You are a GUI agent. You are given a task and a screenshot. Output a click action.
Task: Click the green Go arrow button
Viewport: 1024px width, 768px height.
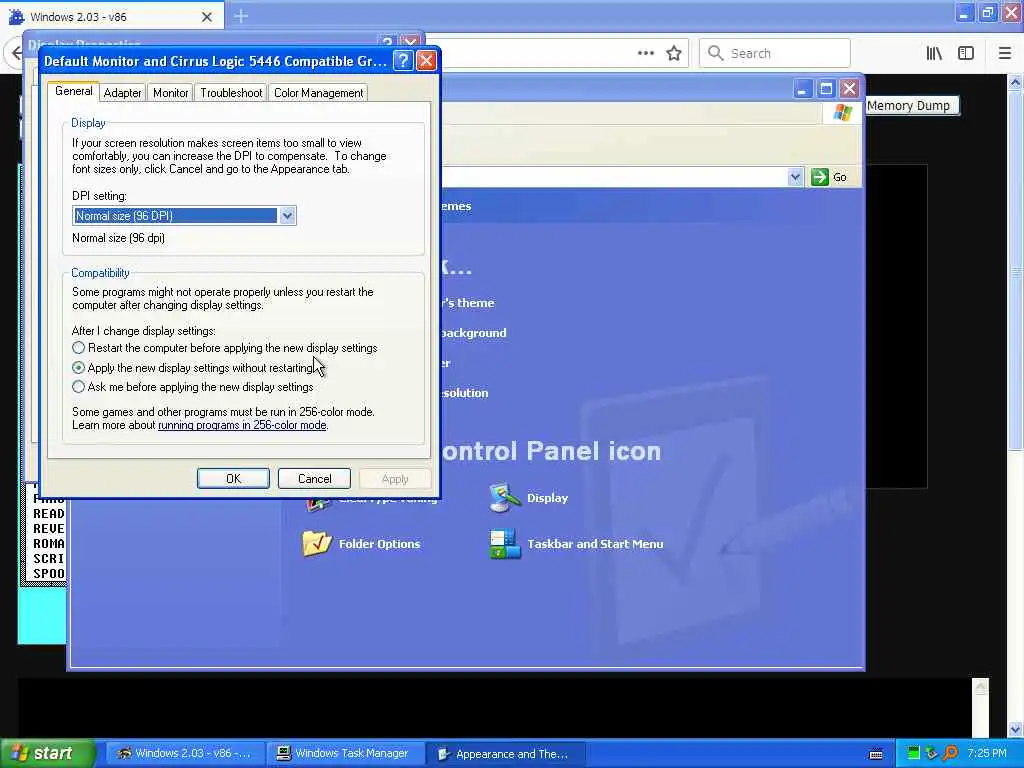(819, 177)
